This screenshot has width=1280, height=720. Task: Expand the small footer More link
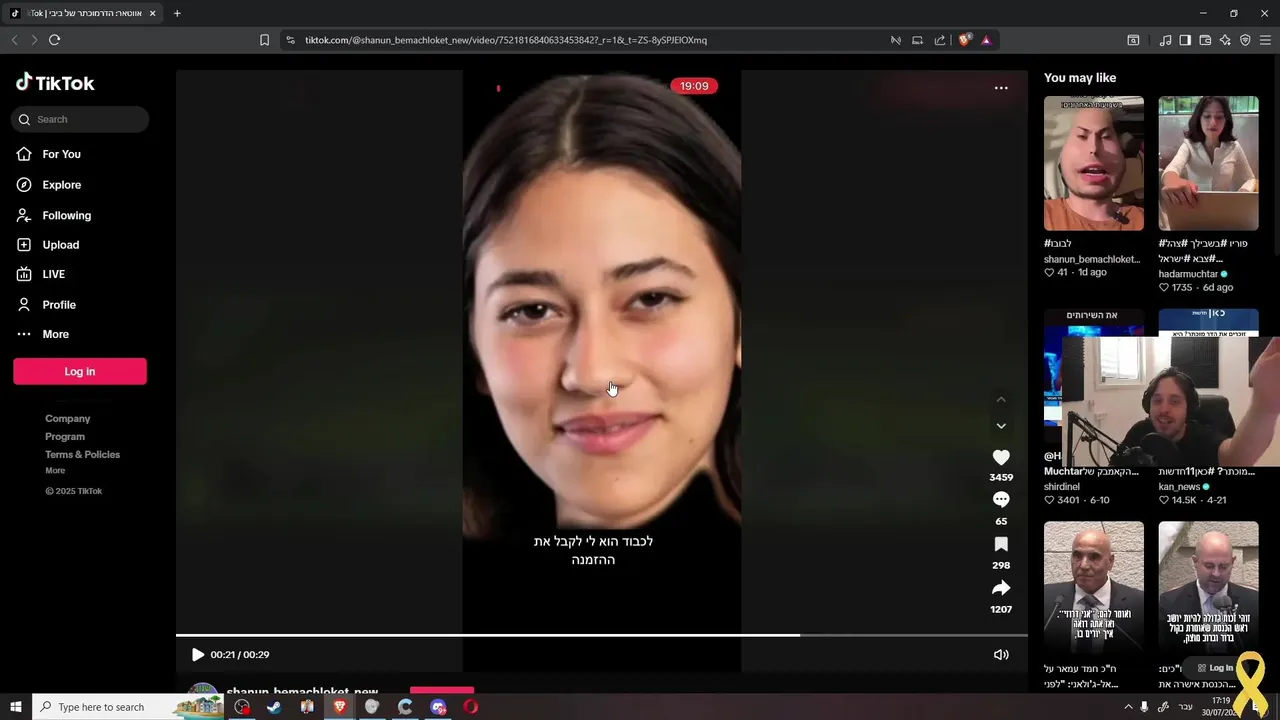click(55, 471)
